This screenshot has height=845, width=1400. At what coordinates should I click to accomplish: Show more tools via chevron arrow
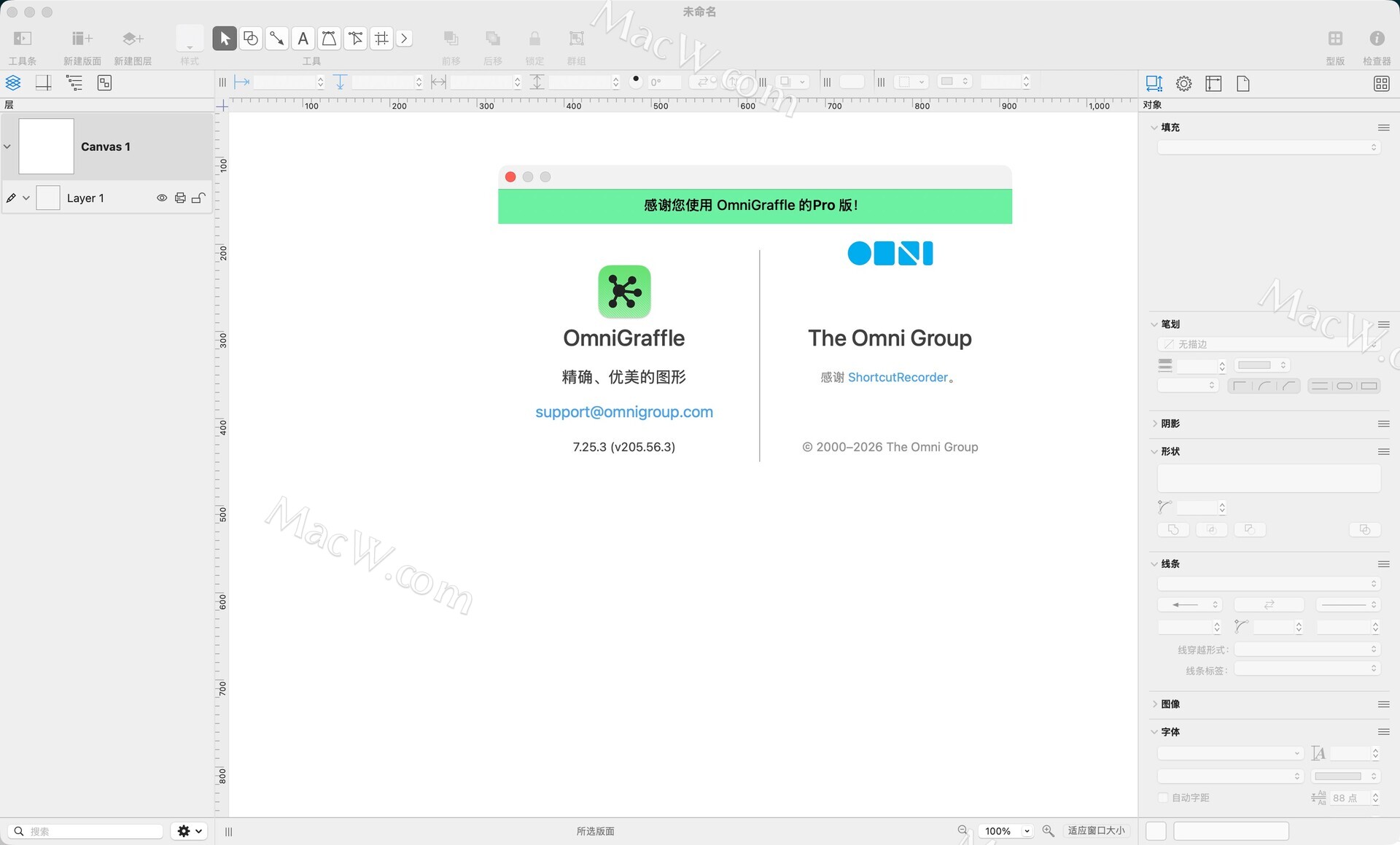pos(405,39)
